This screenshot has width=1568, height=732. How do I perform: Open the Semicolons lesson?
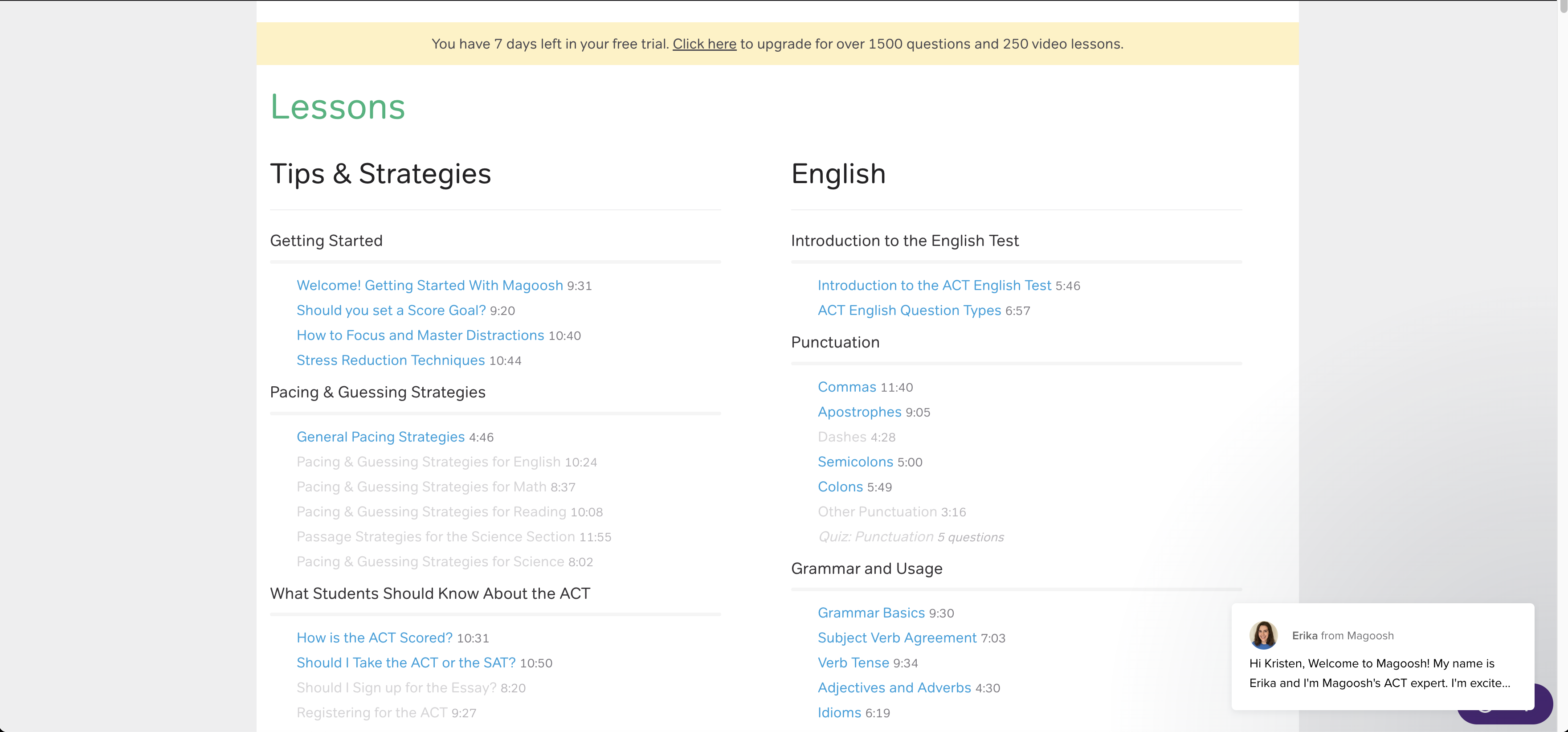pyautogui.click(x=855, y=462)
